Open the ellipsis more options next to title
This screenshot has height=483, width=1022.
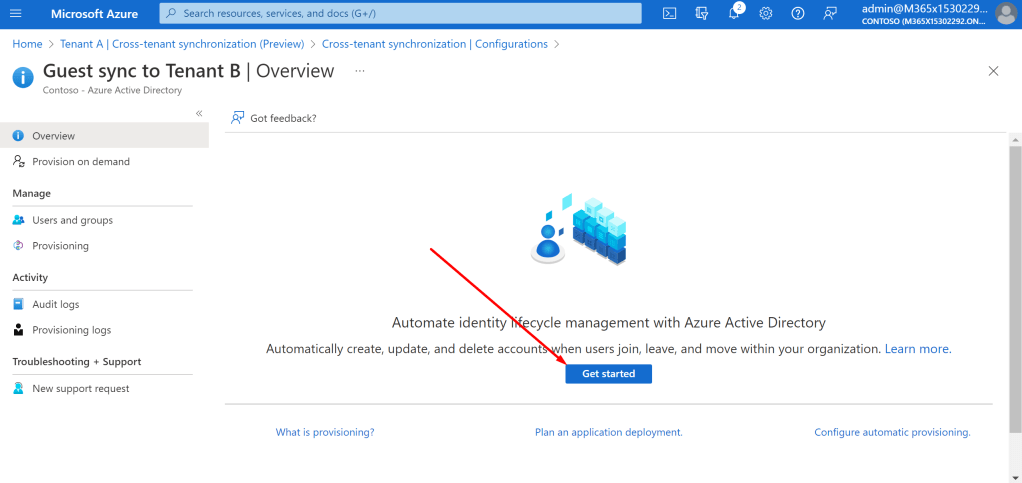[360, 71]
